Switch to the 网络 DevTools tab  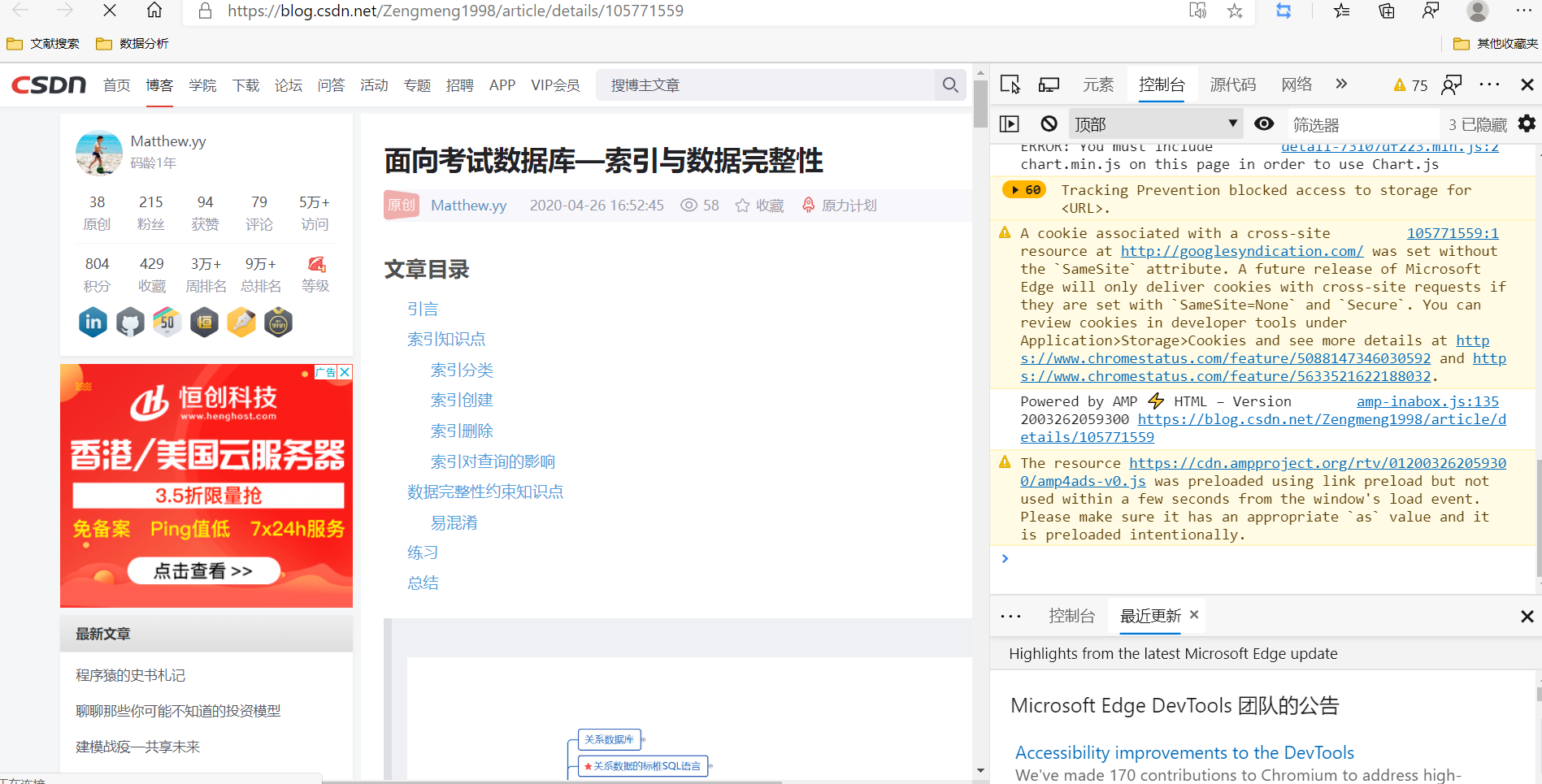1297,84
